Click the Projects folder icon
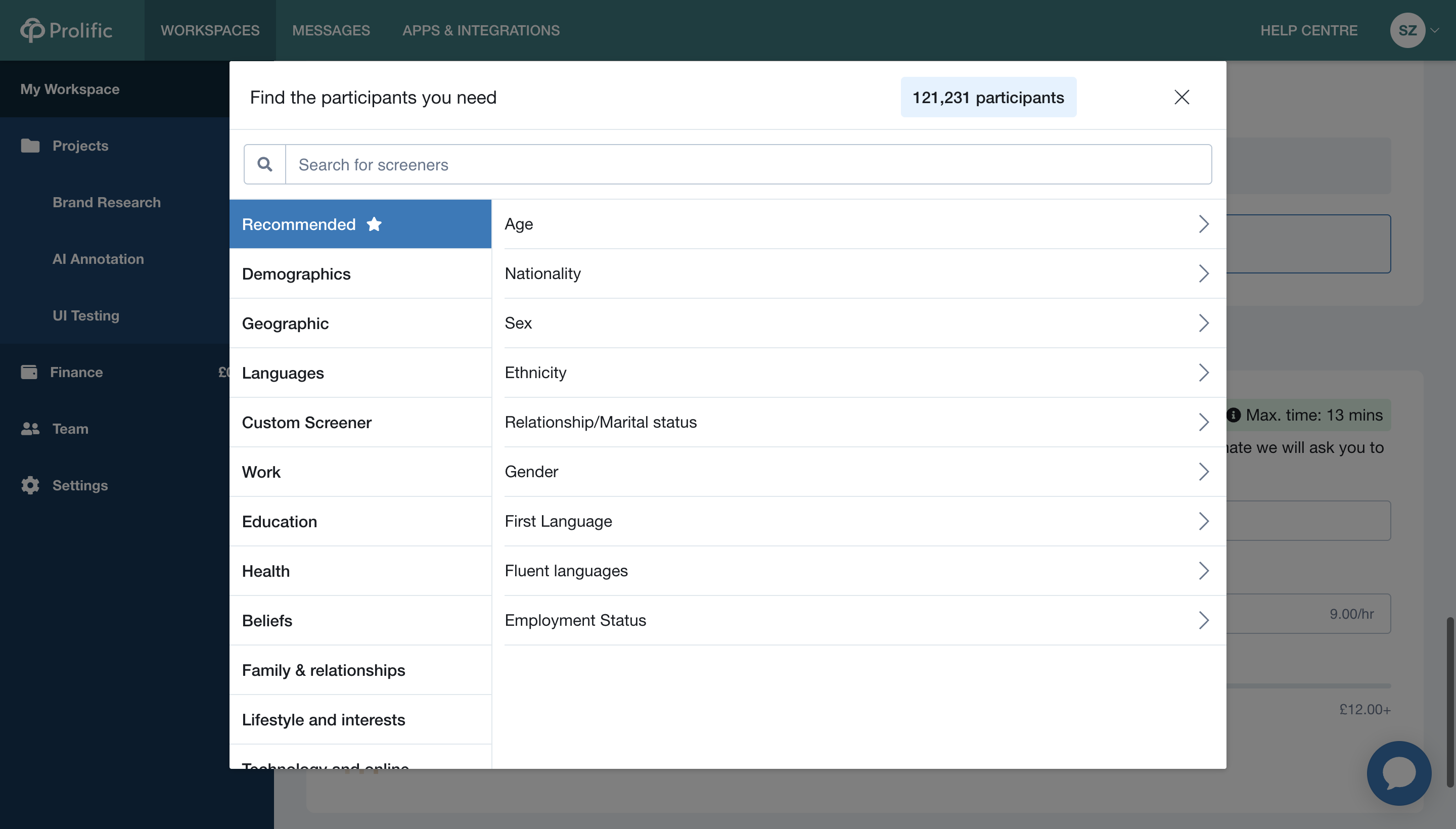1456x829 pixels. pyautogui.click(x=30, y=146)
